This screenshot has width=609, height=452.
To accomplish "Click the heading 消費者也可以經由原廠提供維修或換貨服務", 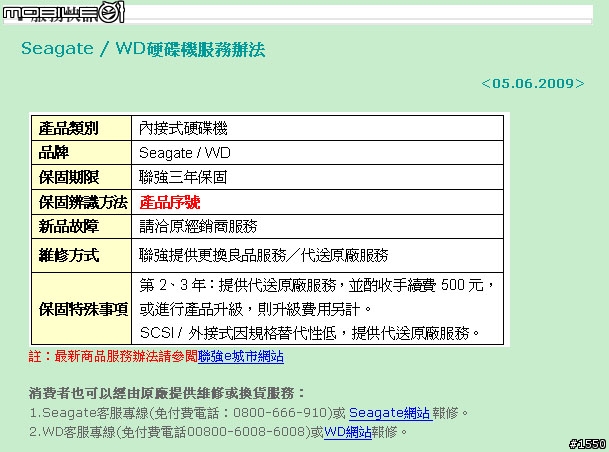I will (167, 393).
